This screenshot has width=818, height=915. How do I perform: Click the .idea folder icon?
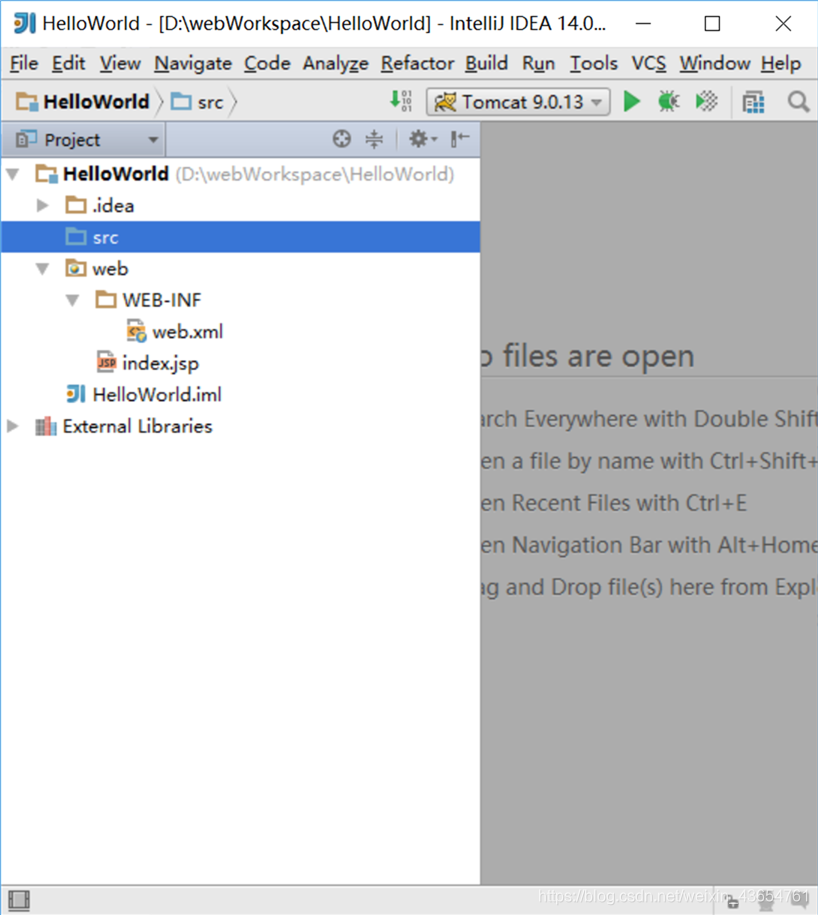pyautogui.click(x=76, y=205)
